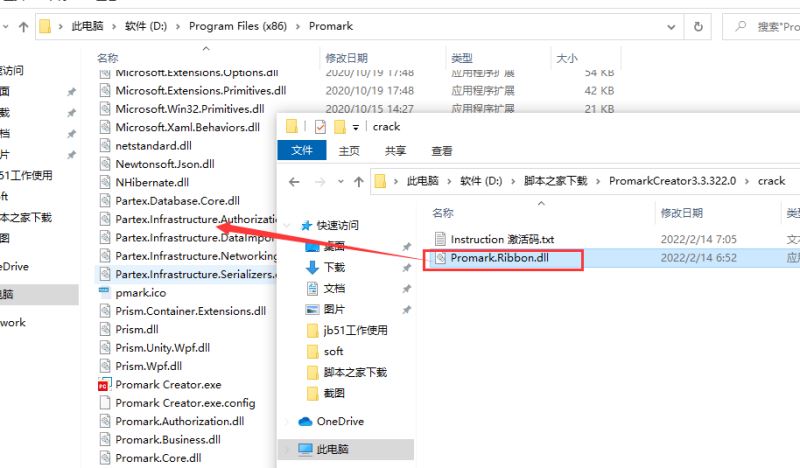This screenshot has height=468, width=800.
Task: Collapse the 快速访问 tree node
Action: click(287, 226)
